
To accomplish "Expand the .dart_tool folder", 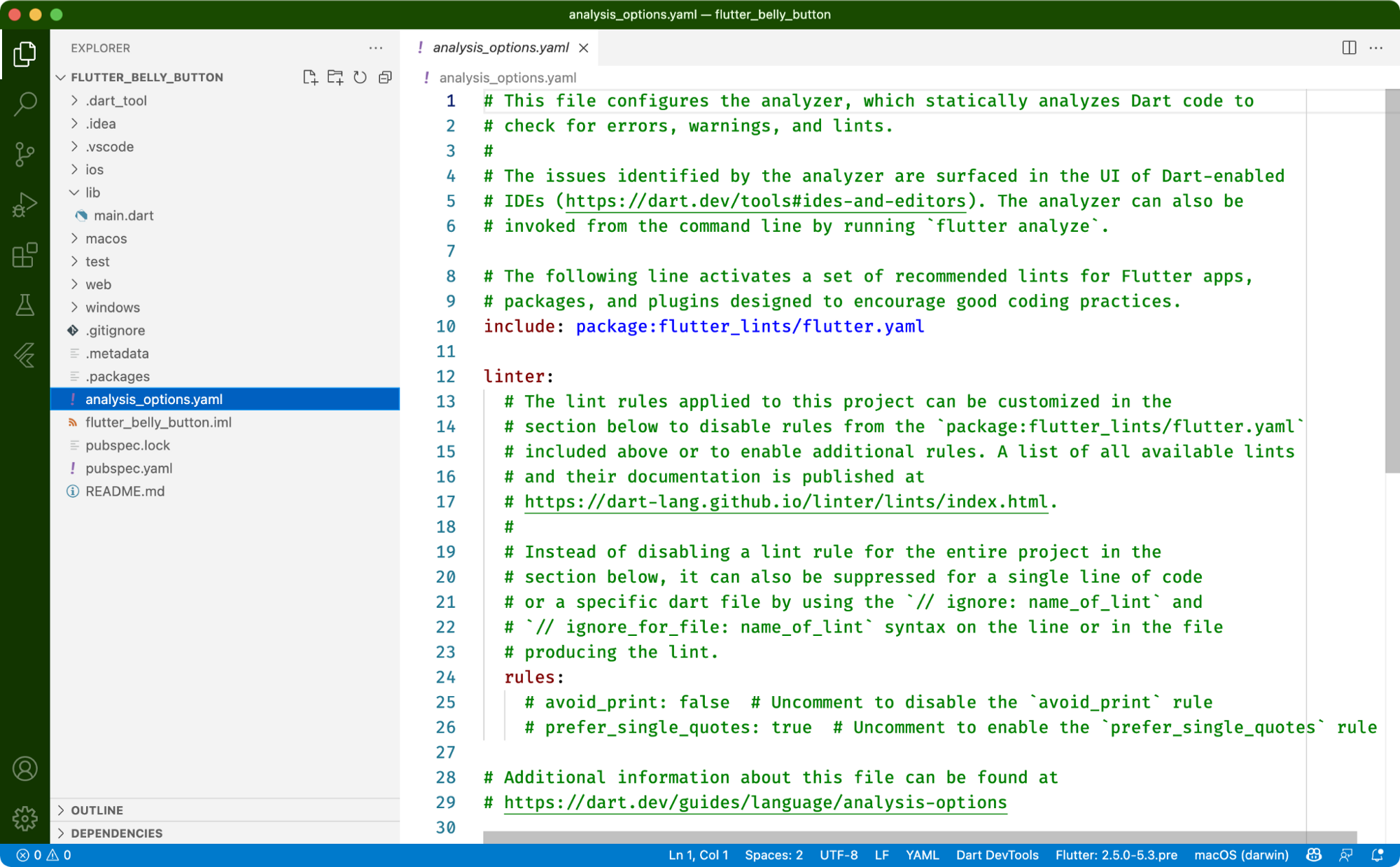I will (x=116, y=101).
